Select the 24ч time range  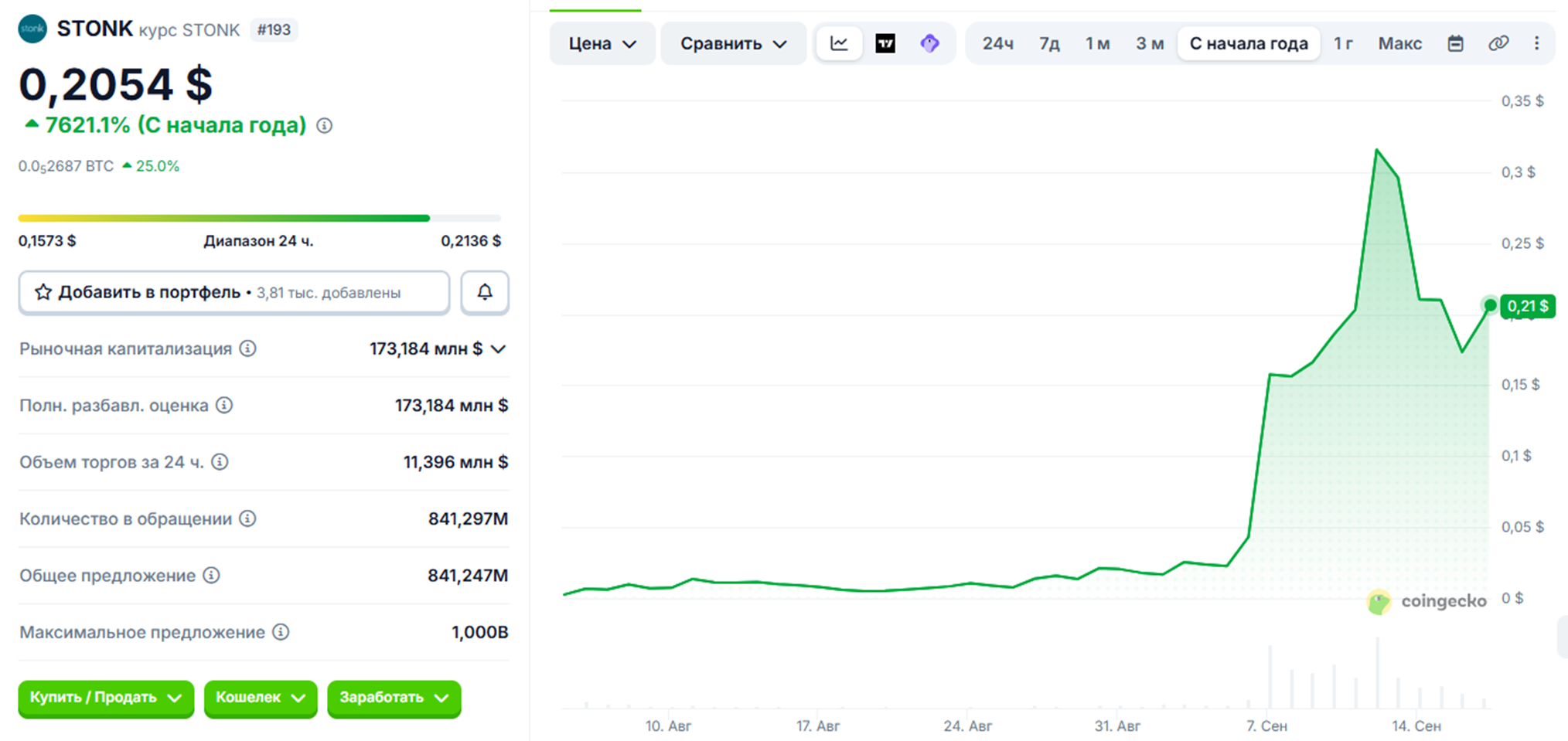998,43
